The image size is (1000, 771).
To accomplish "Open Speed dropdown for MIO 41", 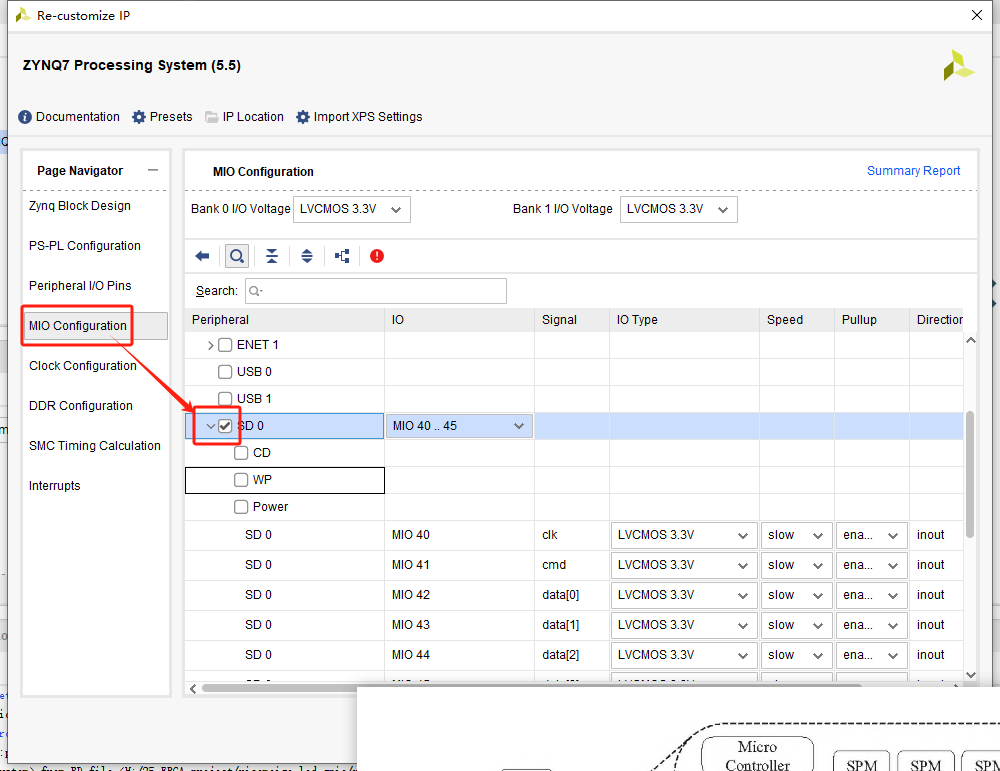I will (x=797, y=565).
